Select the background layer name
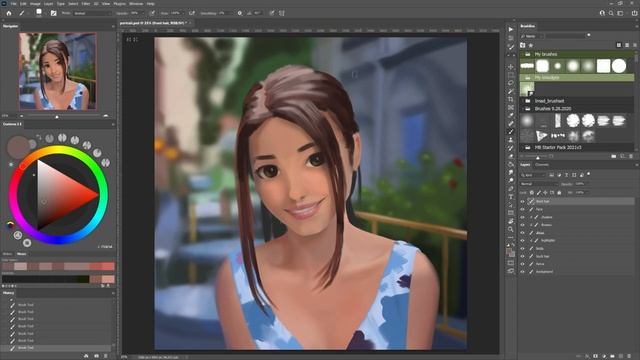The height and width of the screenshot is (360, 640). tap(544, 272)
